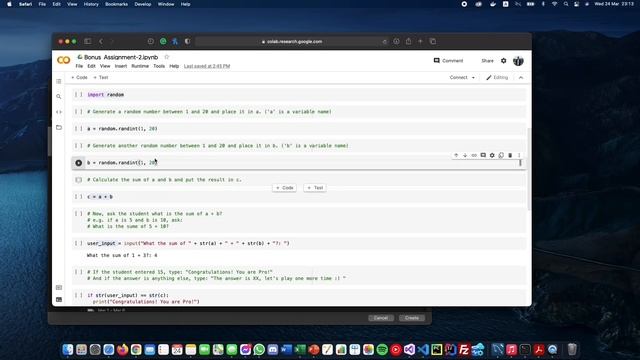Screen dimensions: 640x360
Task: Open the Edit menu in Colab
Action: [91, 66]
